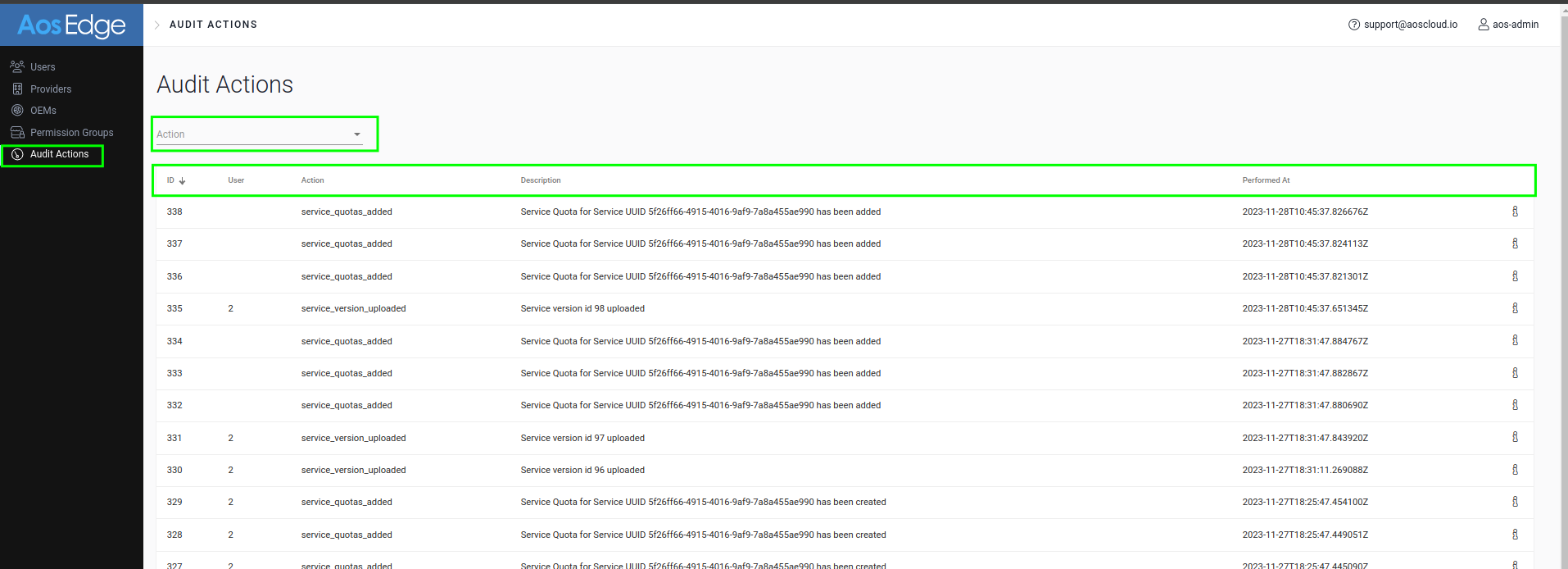Viewport: 1568px width, 569px height.
Task: Click the Audit Actions sidebar icon
Action: [17, 154]
